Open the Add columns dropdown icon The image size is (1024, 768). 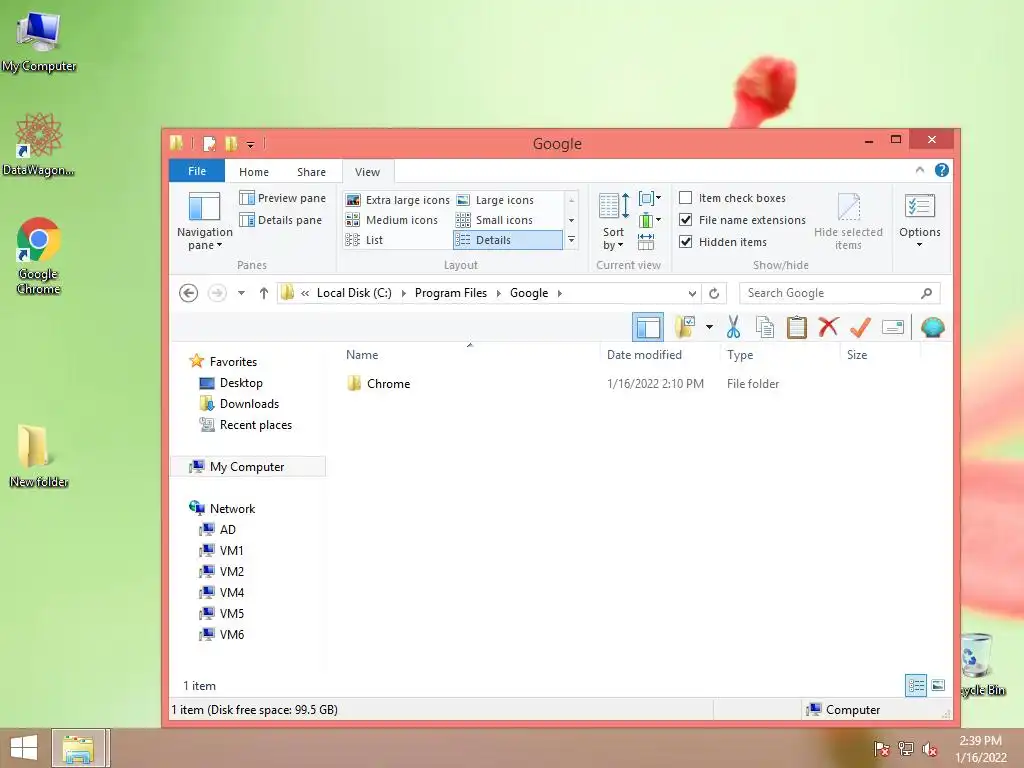point(649,220)
